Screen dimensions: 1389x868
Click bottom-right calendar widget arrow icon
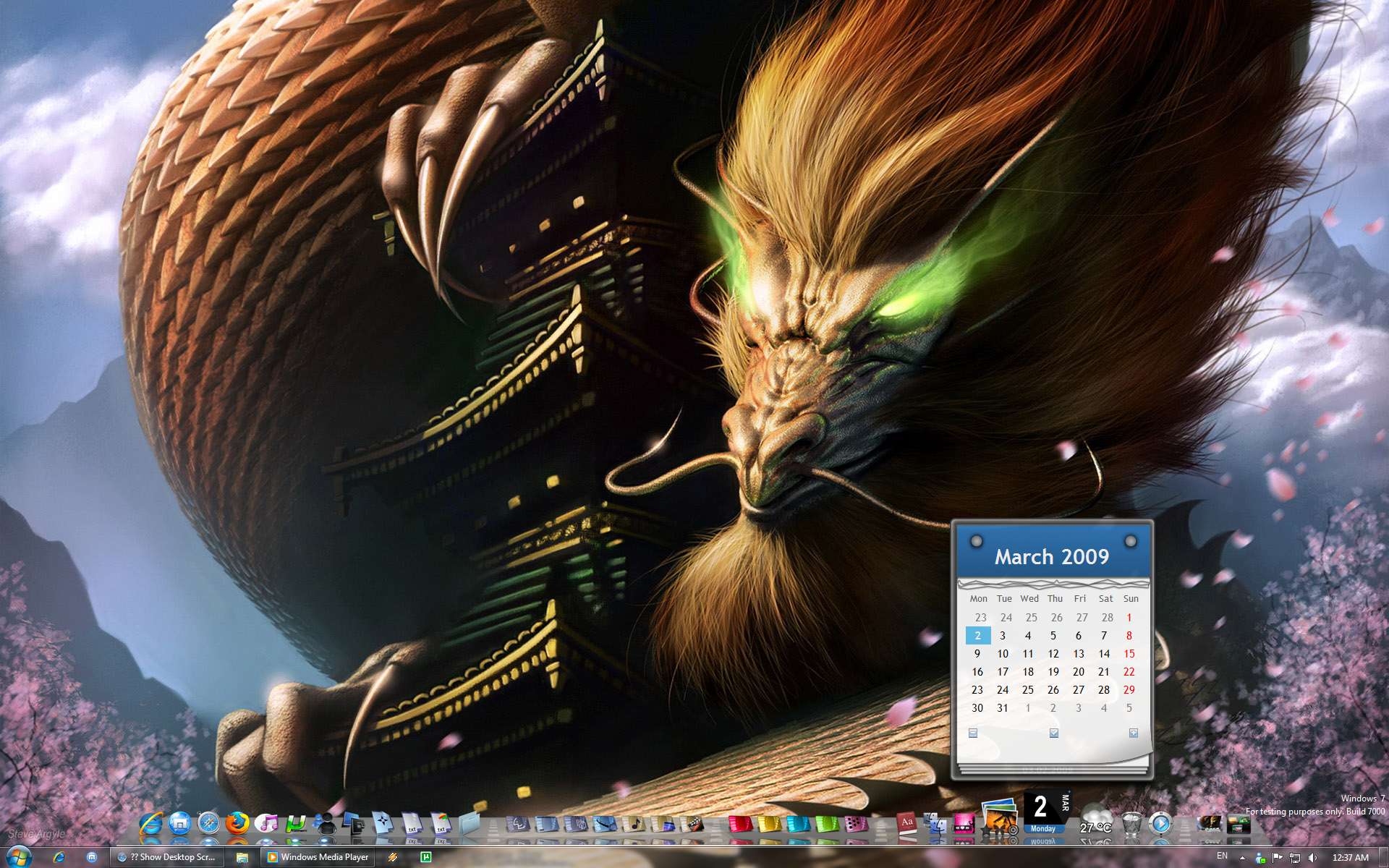[x=1133, y=733]
